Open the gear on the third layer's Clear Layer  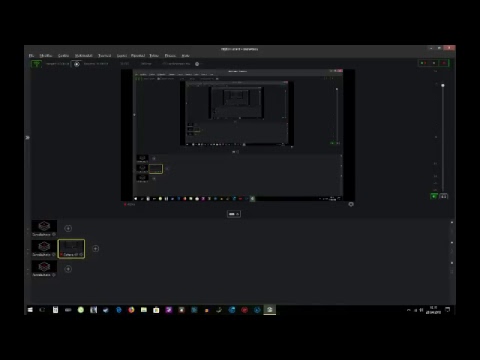tap(54, 275)
